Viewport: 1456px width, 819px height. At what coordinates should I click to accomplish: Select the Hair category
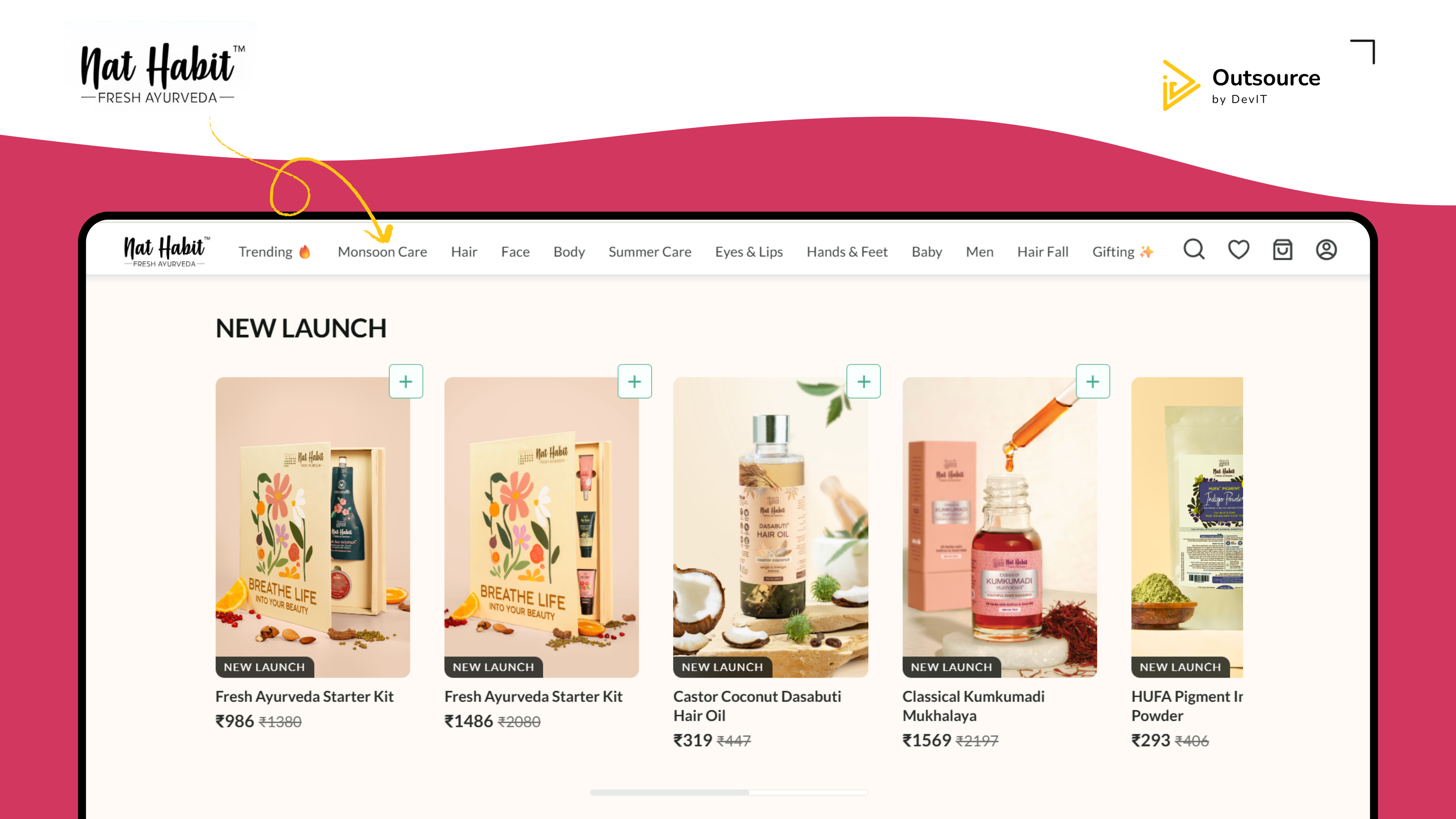click(464, 252)
